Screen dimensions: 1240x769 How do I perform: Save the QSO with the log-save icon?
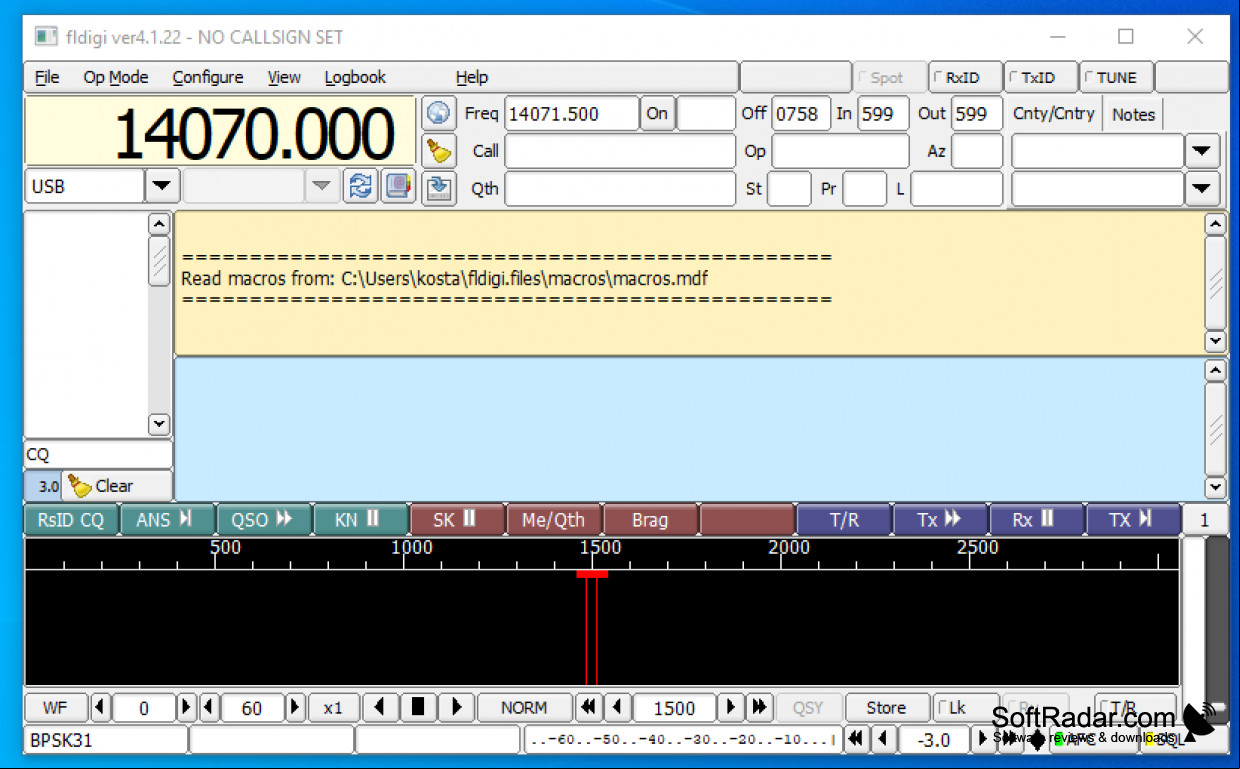coord(438,187)
